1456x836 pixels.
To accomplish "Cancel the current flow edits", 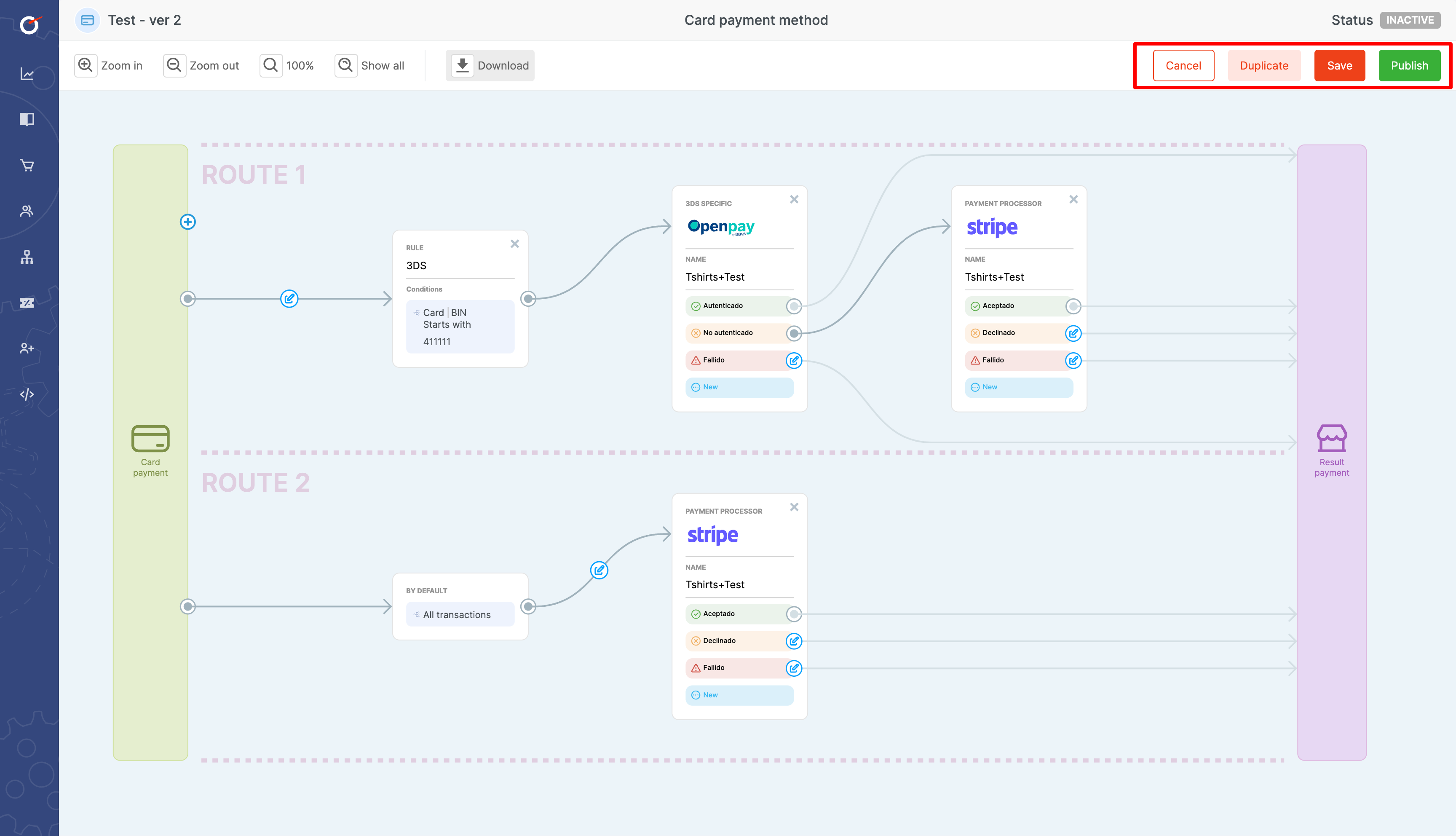I will [x=1183, y=65].
